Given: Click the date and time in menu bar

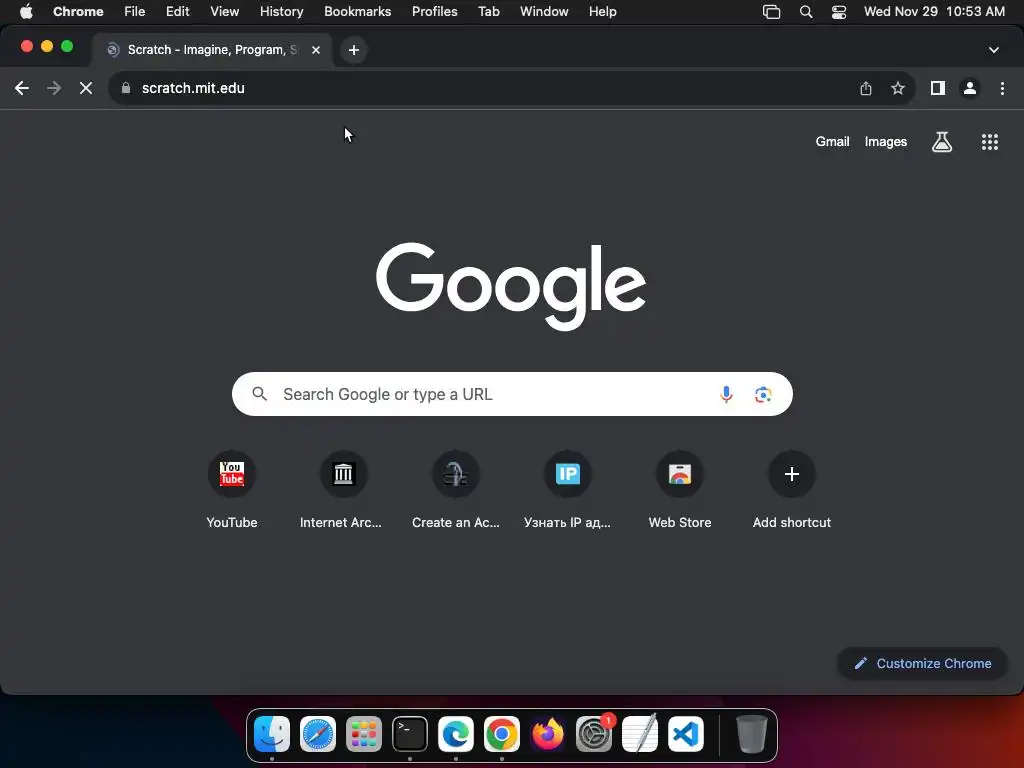Looking at the screenshot, I should [934, 12].
